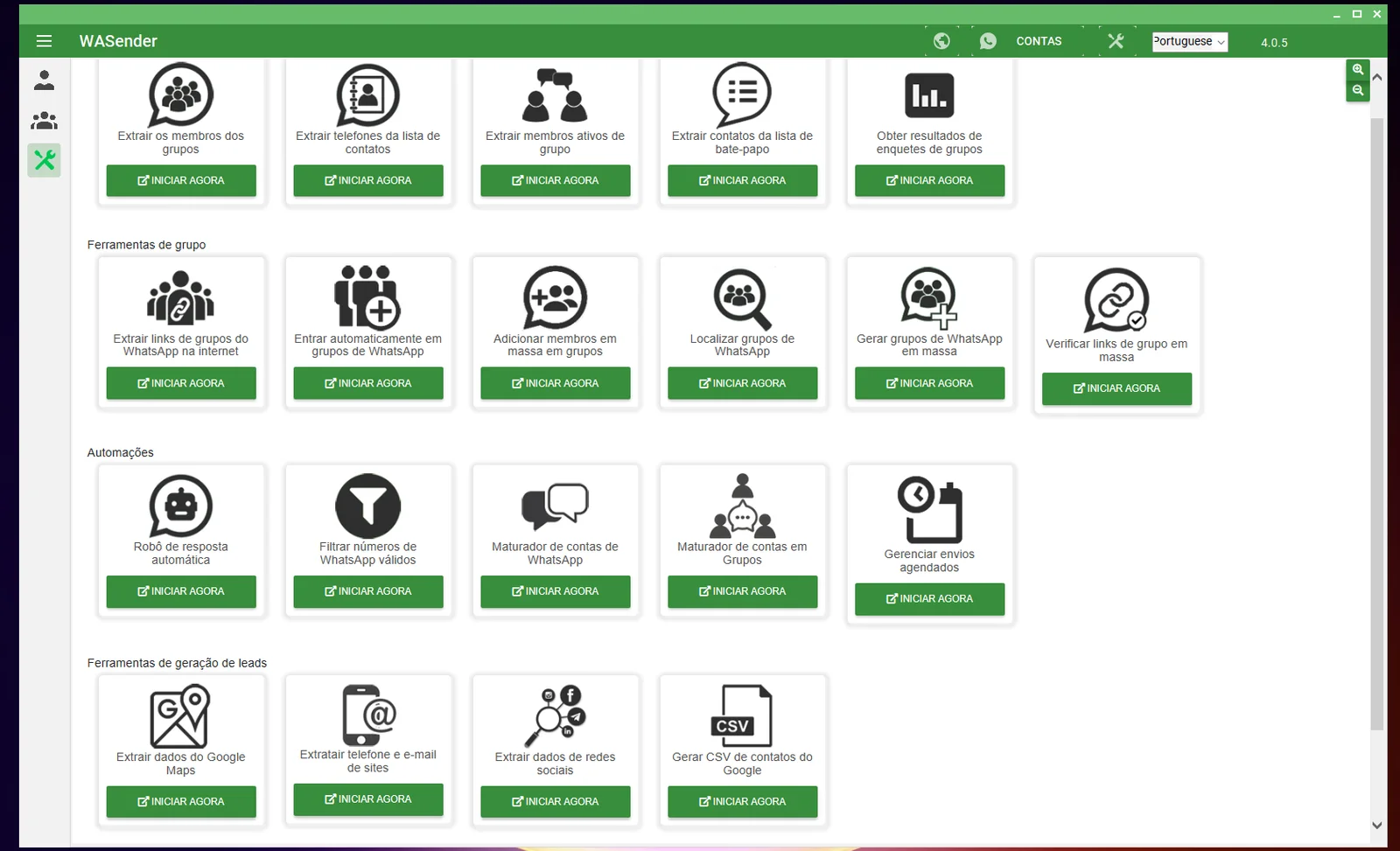1400x851 pixels.
Task: Open the CONTAS menu
Action: (1039, 41)
